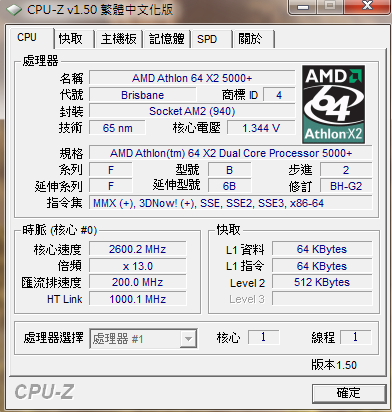This screenshot has width=392, height=412.
Task: Click the extended model value 6B
Action: 229,186
